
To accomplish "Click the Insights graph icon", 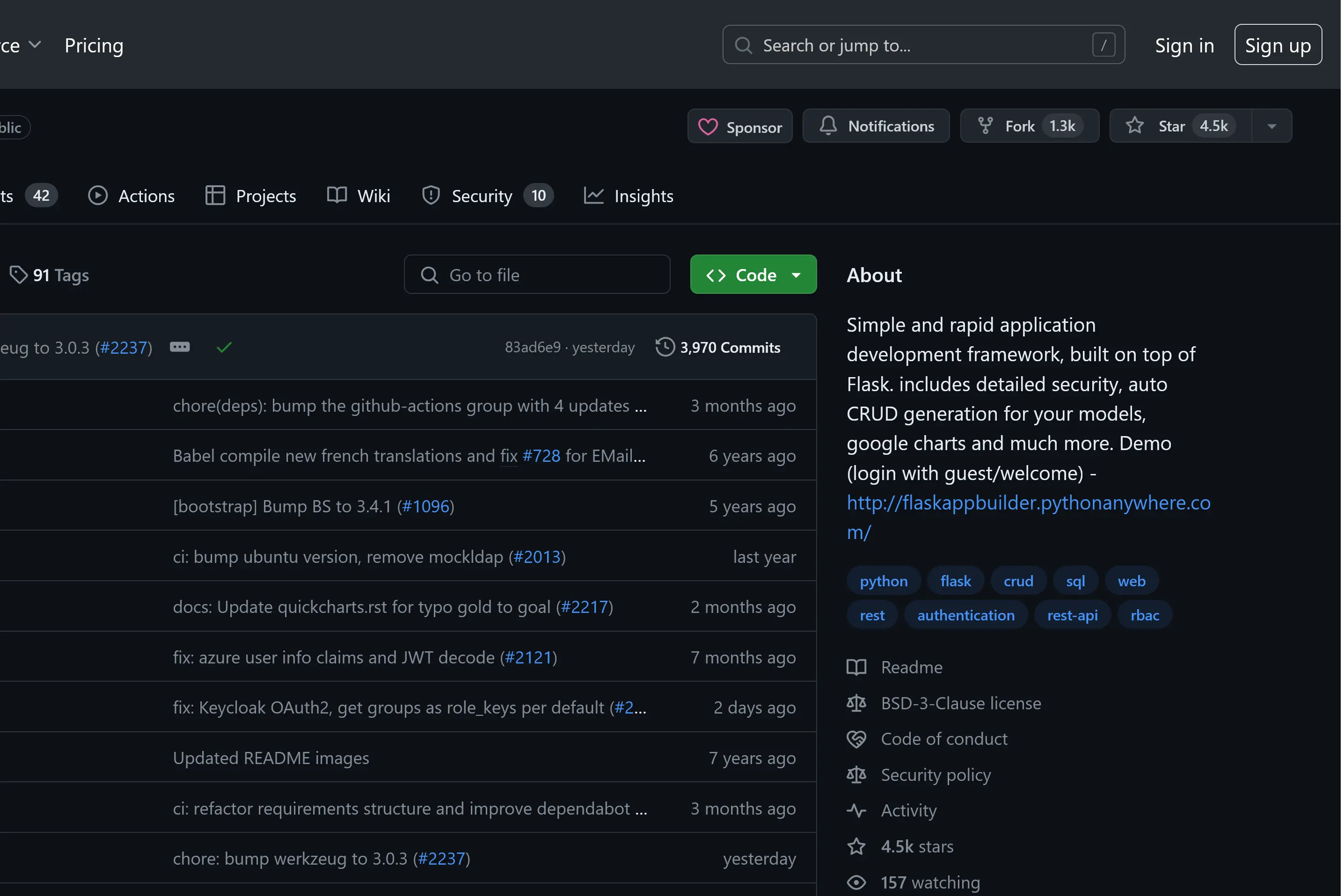I will tap(594, 196).
